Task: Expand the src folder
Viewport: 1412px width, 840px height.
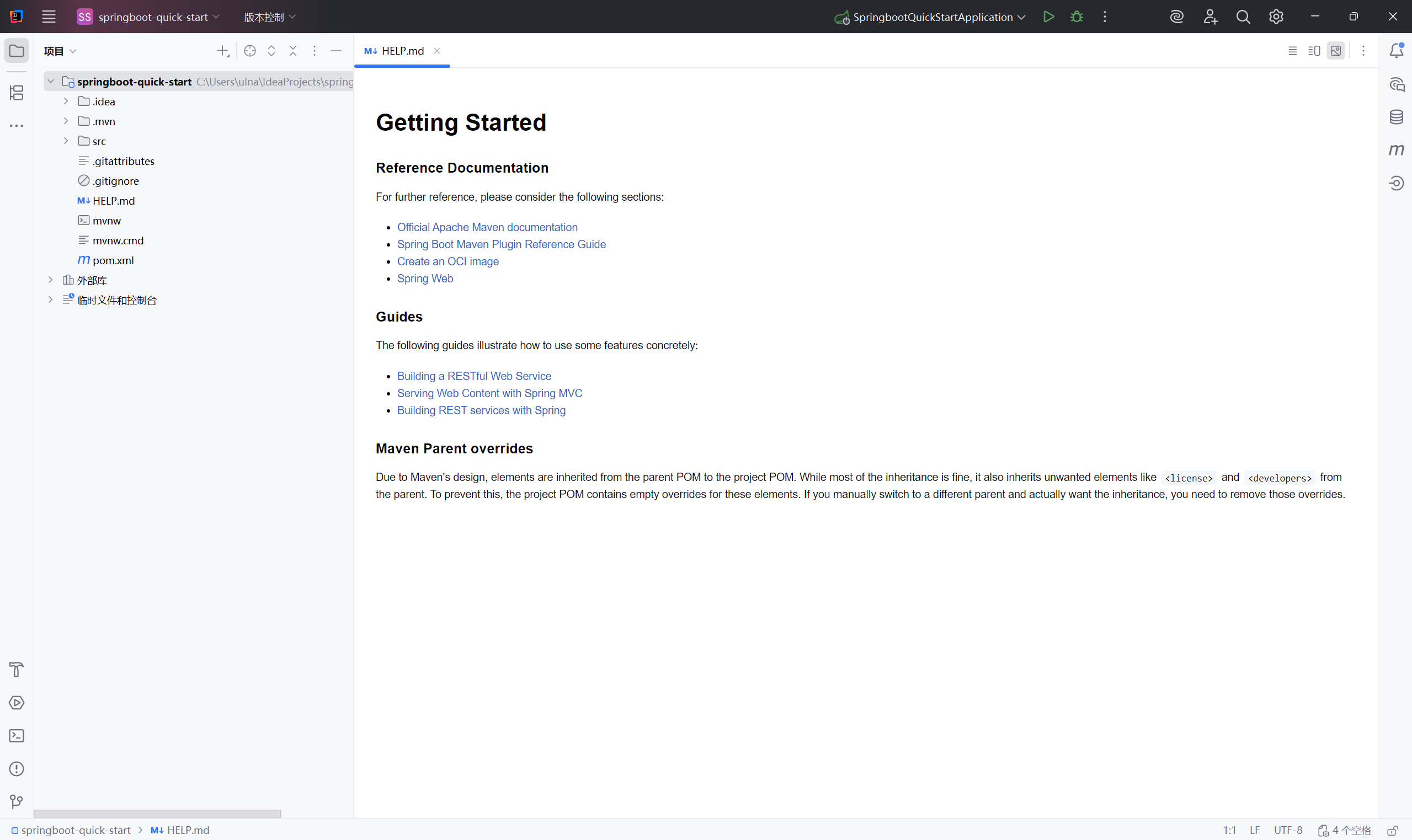Action: [x=66, y=141]
